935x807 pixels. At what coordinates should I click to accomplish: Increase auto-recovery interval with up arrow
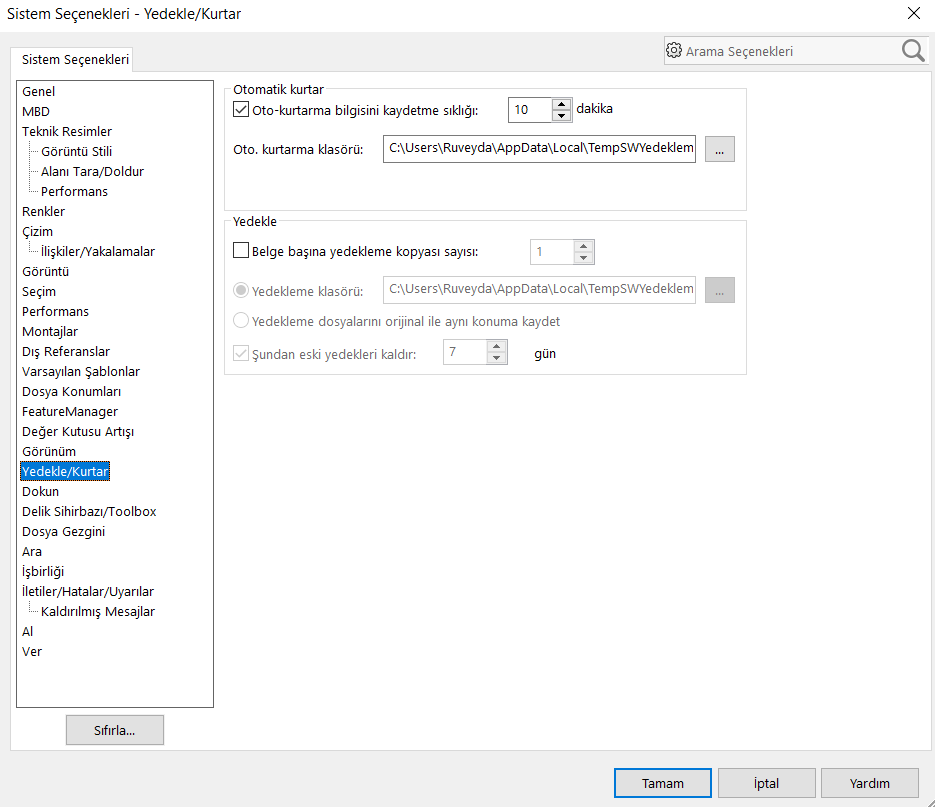pos(561,104)
